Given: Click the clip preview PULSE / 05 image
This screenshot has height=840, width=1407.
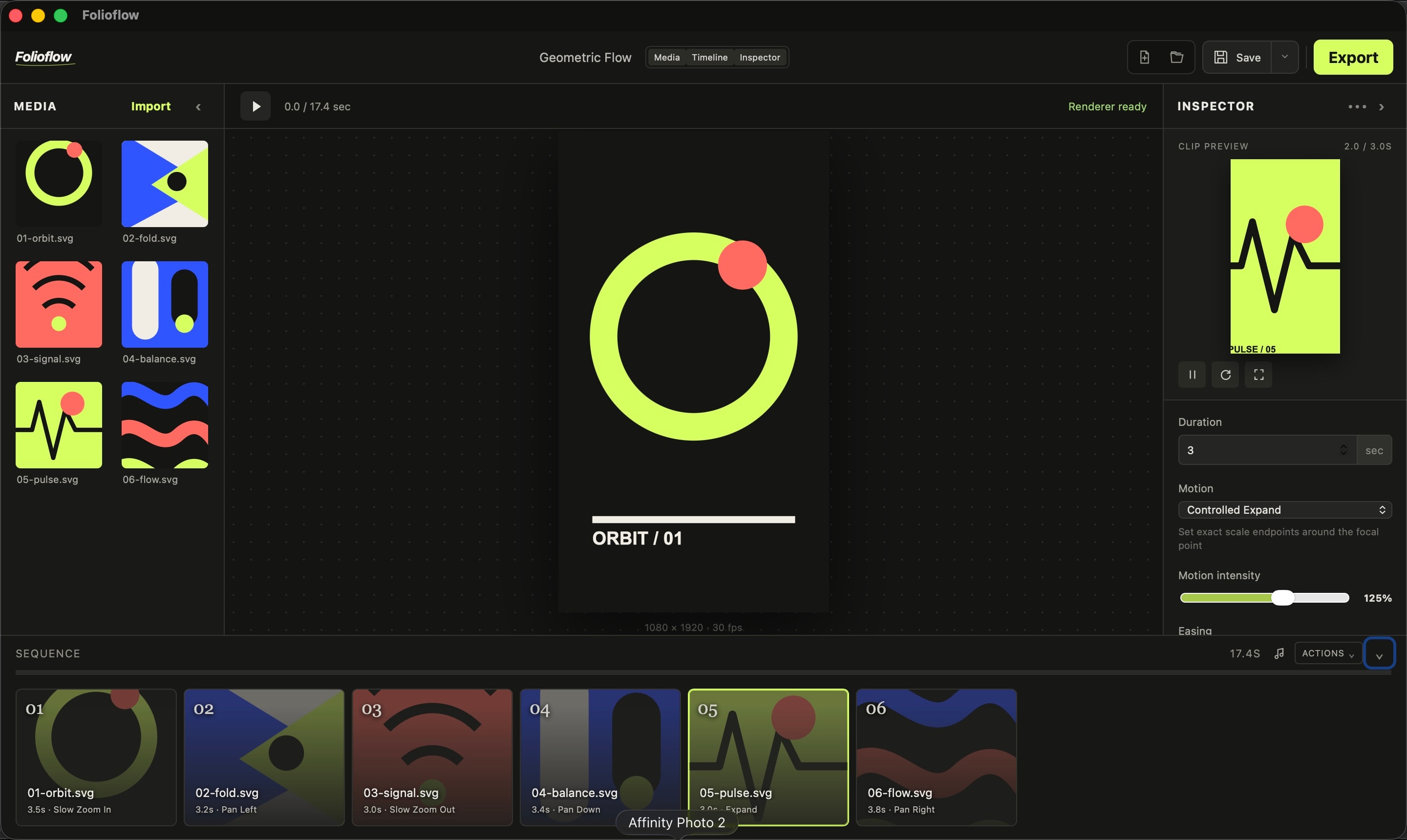Looking at the screenshot, I should tap(1285, 256).
